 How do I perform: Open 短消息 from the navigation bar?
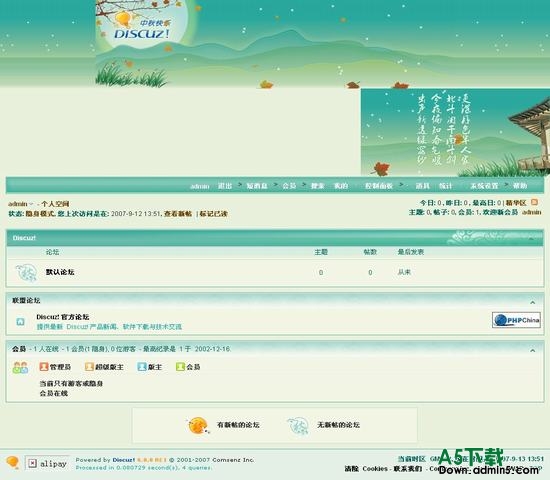point(257,186)
